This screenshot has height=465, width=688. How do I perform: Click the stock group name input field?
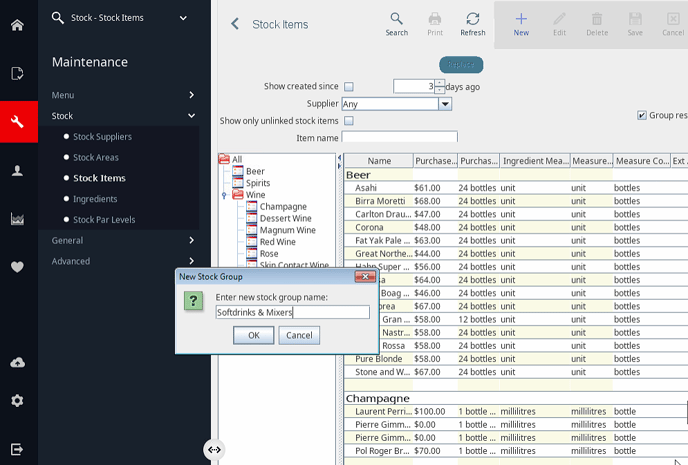coord(292,312)
